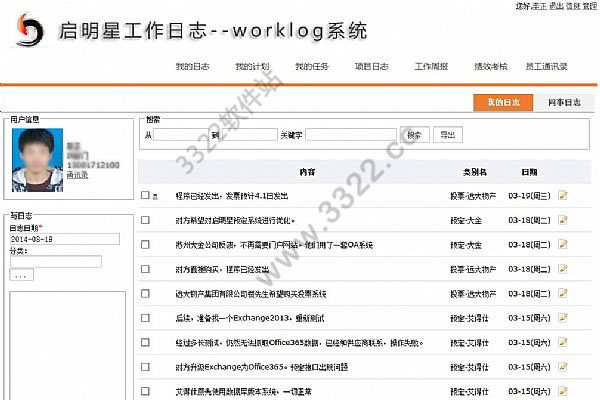Click the 内容 column header

(x=307, y=172)
